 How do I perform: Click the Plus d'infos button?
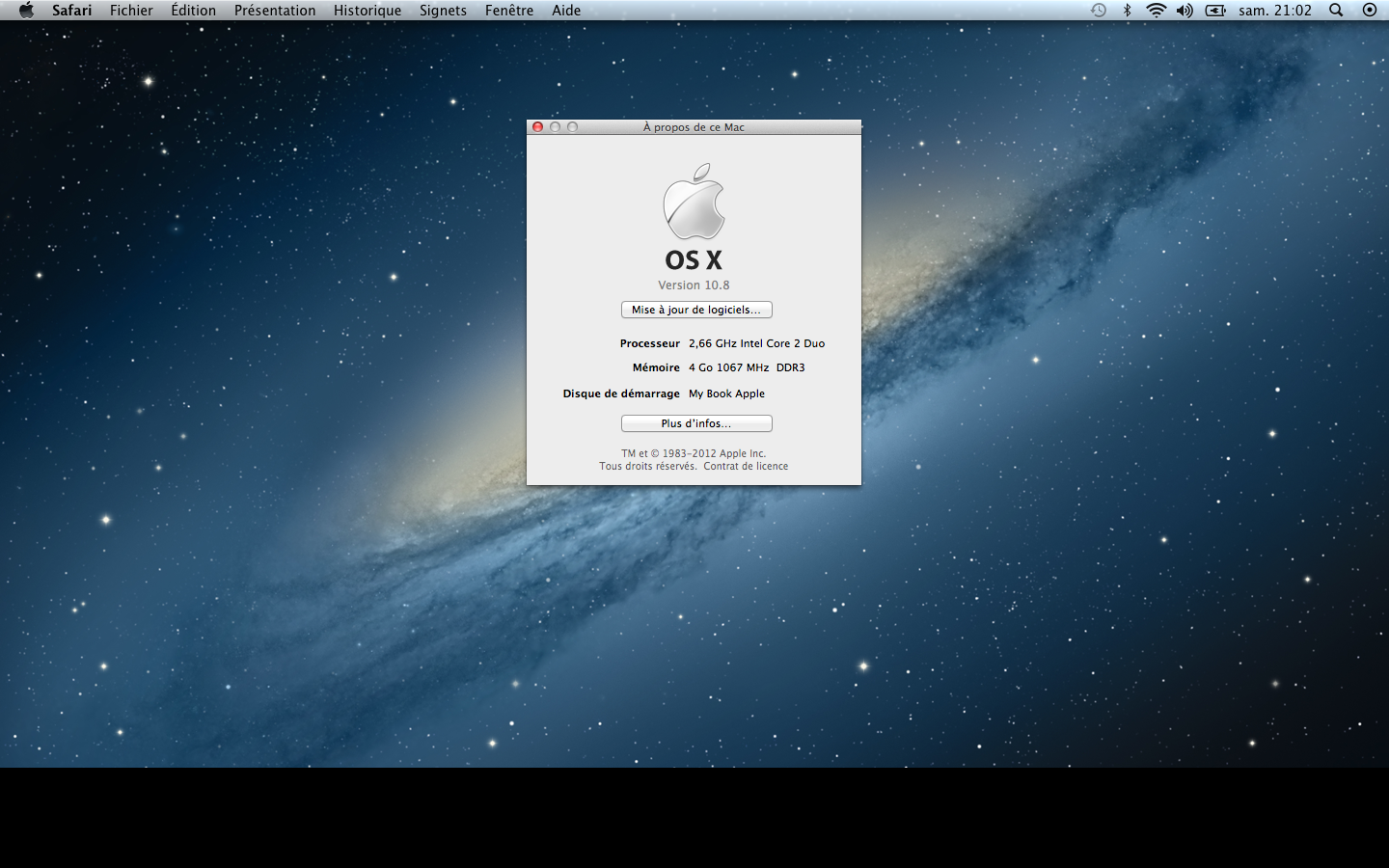coord(696,422)
